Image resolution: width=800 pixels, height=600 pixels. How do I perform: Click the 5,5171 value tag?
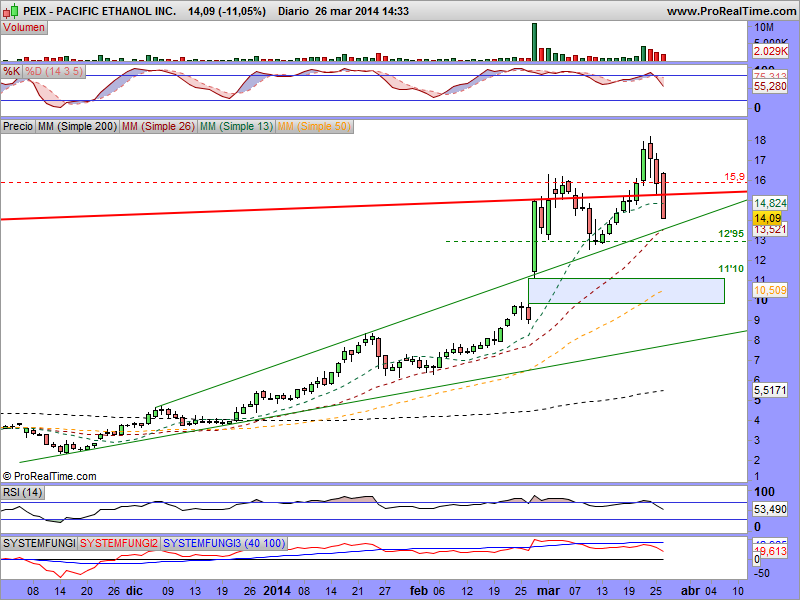click(770, 390)
